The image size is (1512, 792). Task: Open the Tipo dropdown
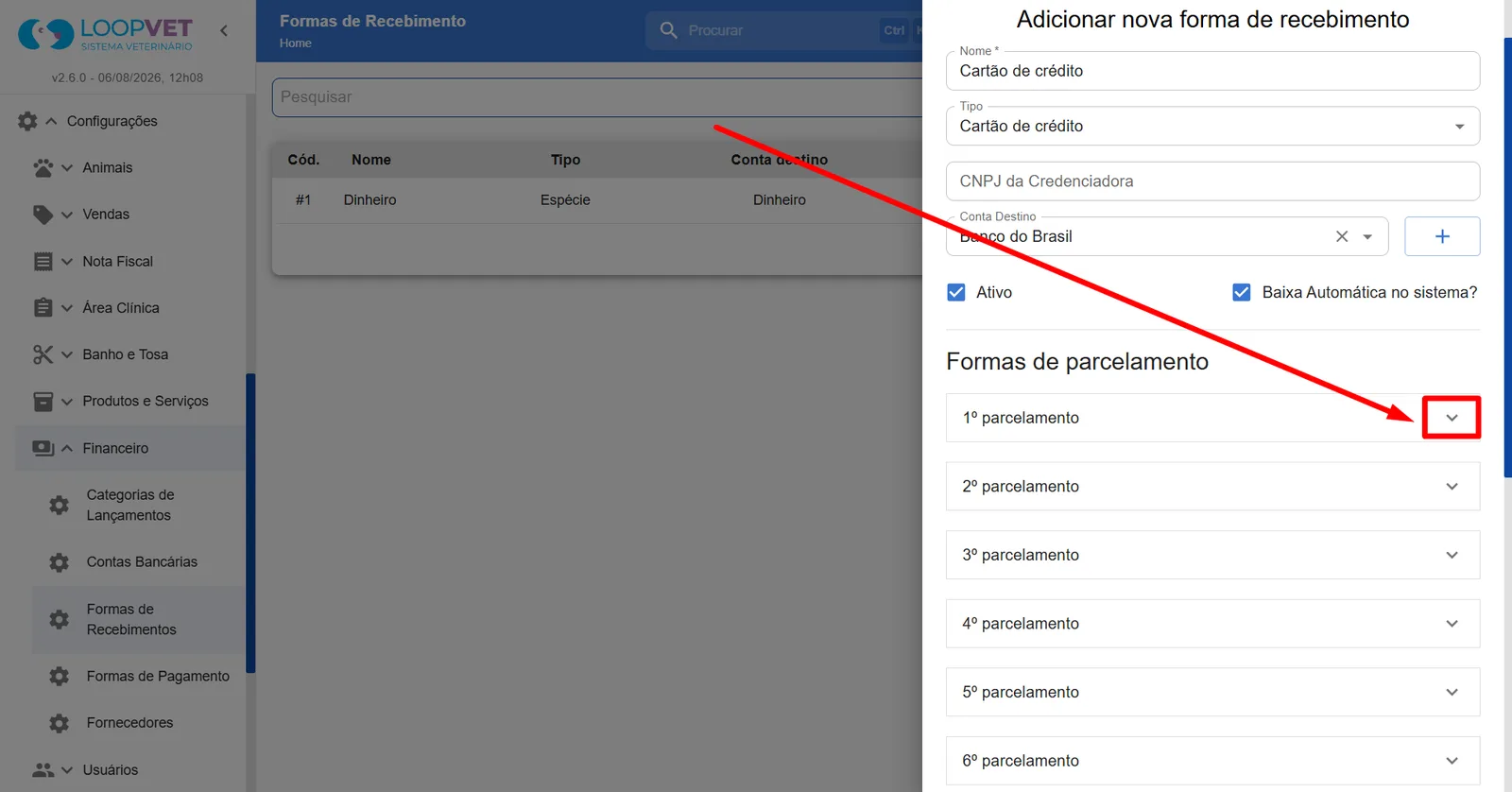1212,126
